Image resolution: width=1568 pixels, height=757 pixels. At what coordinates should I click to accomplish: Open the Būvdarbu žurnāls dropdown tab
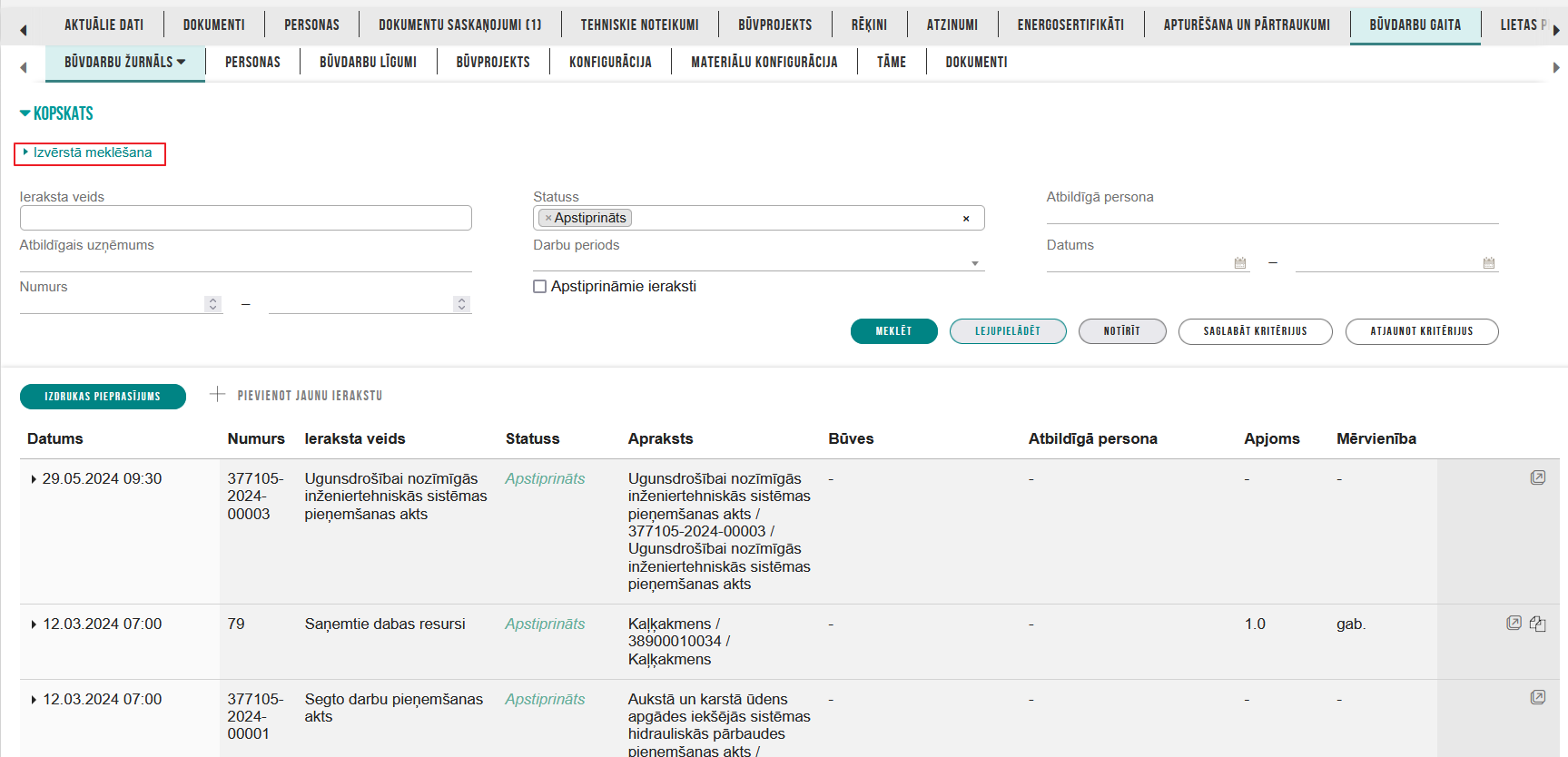(x=124, y=62)
